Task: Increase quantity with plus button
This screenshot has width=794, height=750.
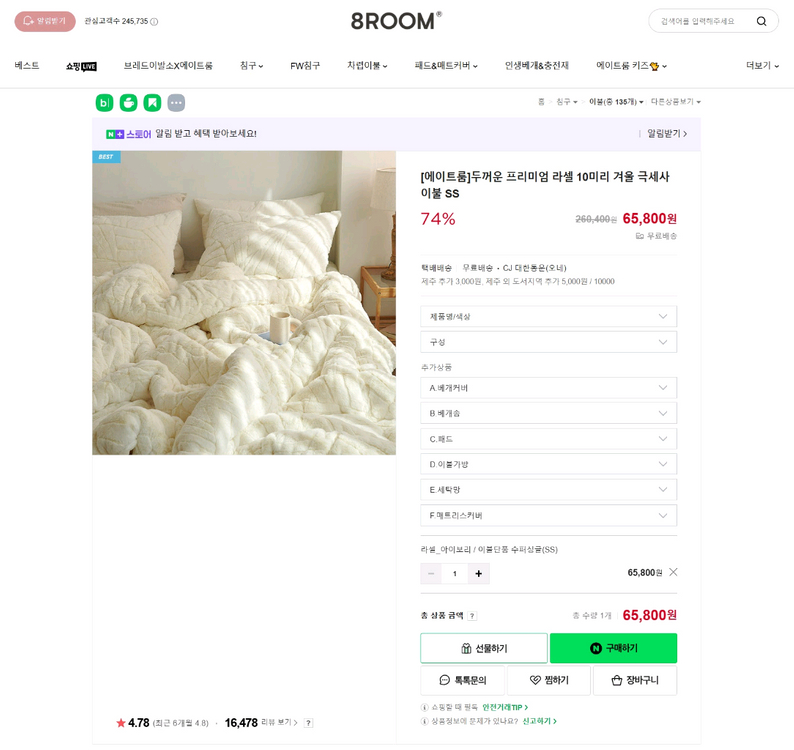Action: (x=478, y=573)
